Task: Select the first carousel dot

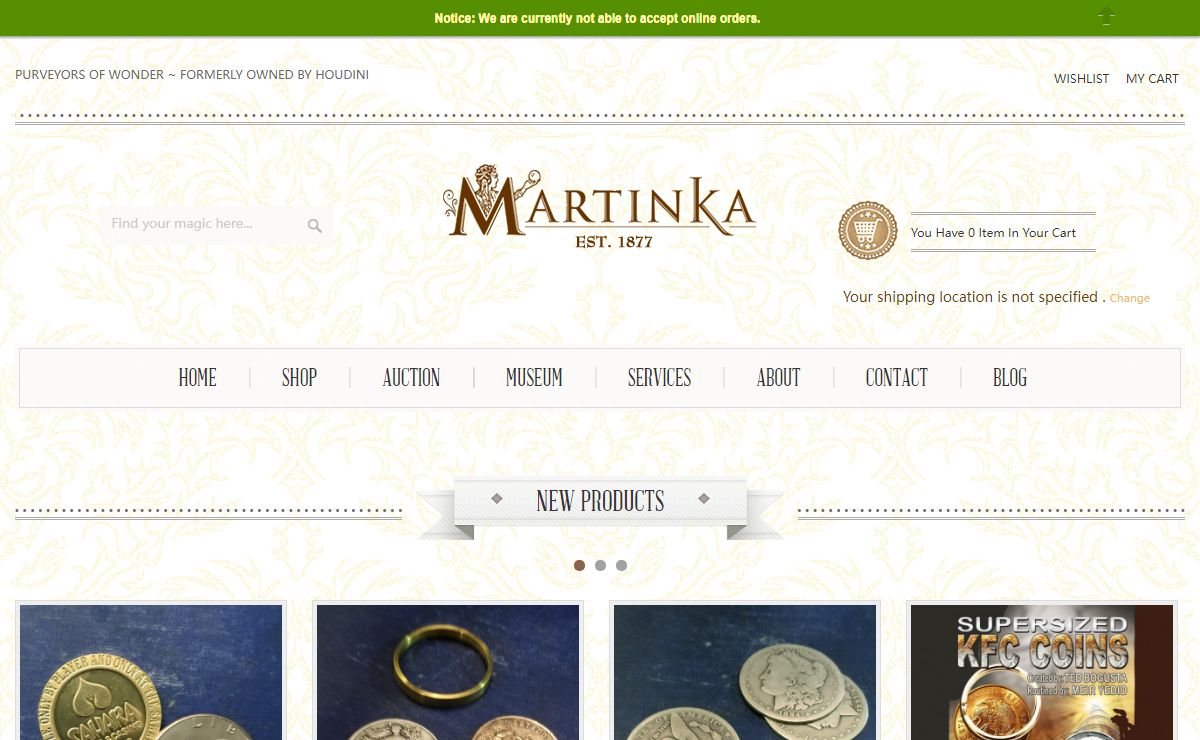Action: [x=579, y=565]
